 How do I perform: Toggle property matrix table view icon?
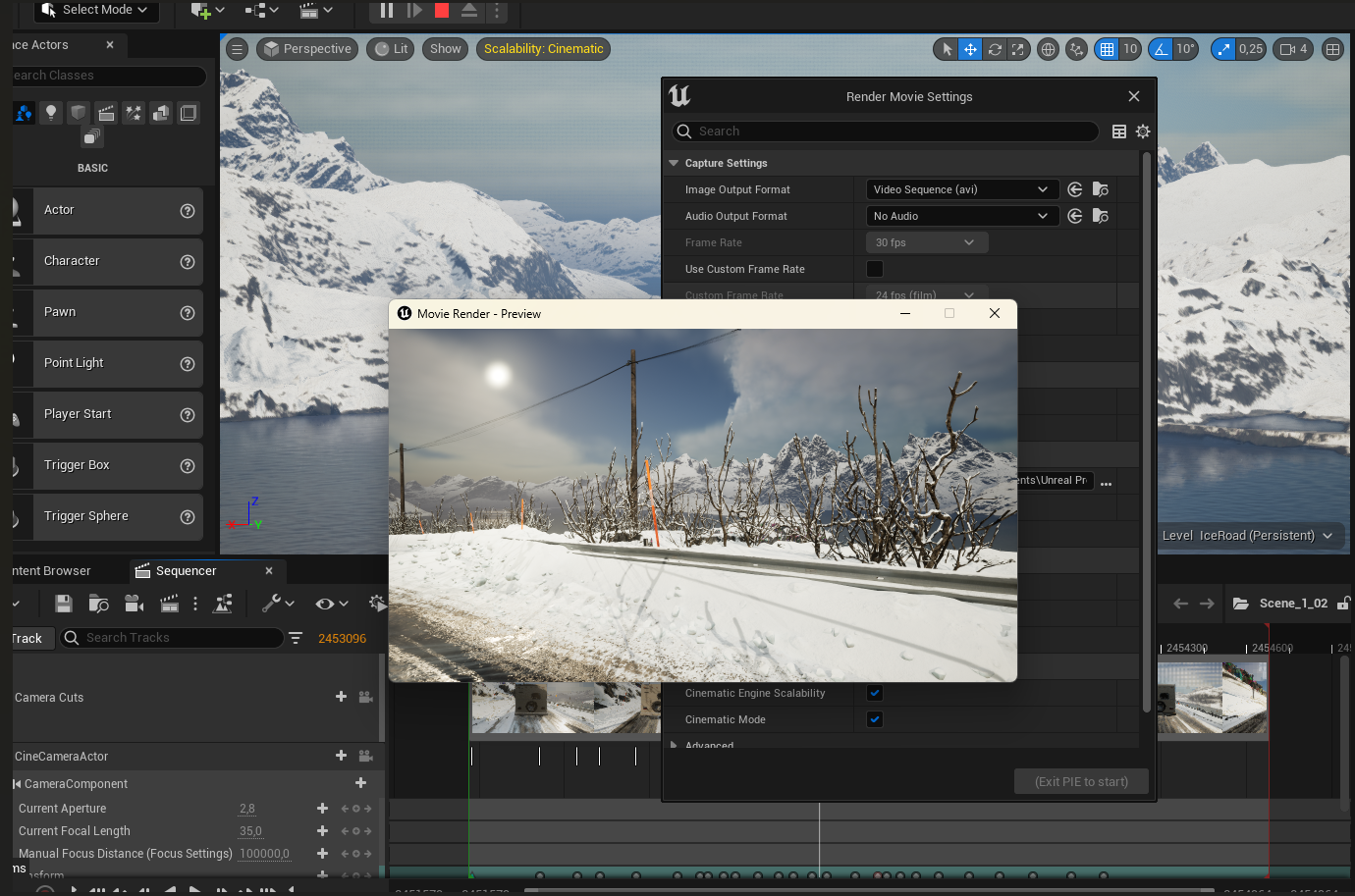1119,132
